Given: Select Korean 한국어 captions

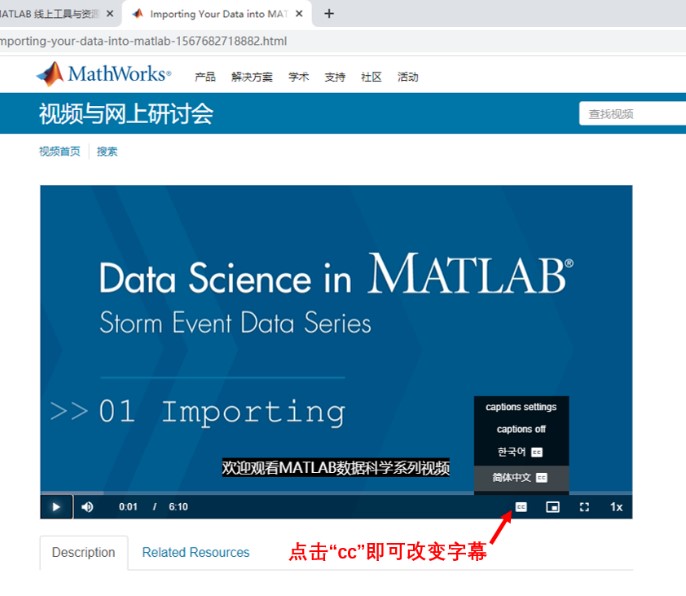Looking at the screenshot, I should (521, 452).
